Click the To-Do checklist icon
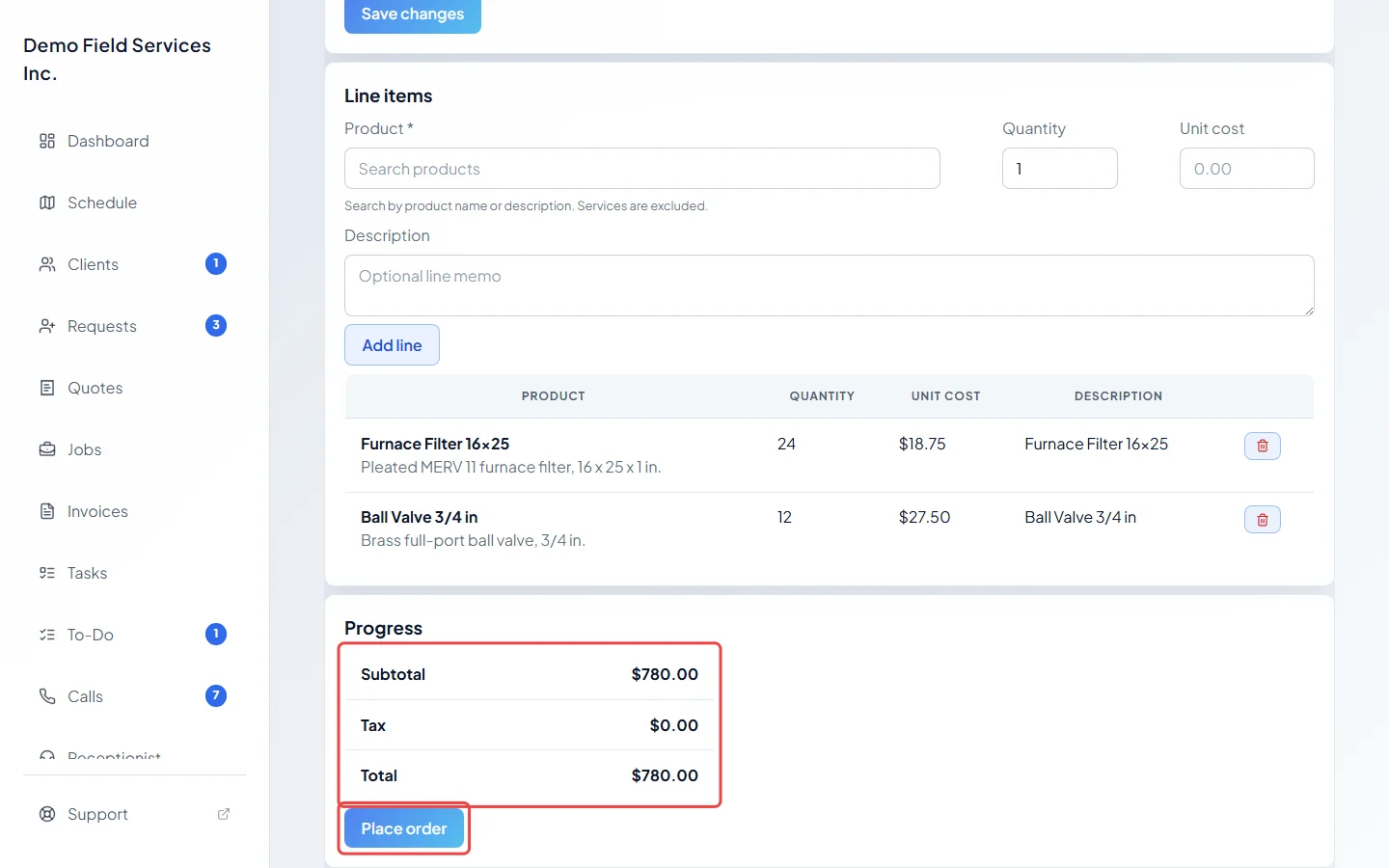Viewport: 1389px width, 868px height. point(47,635)
